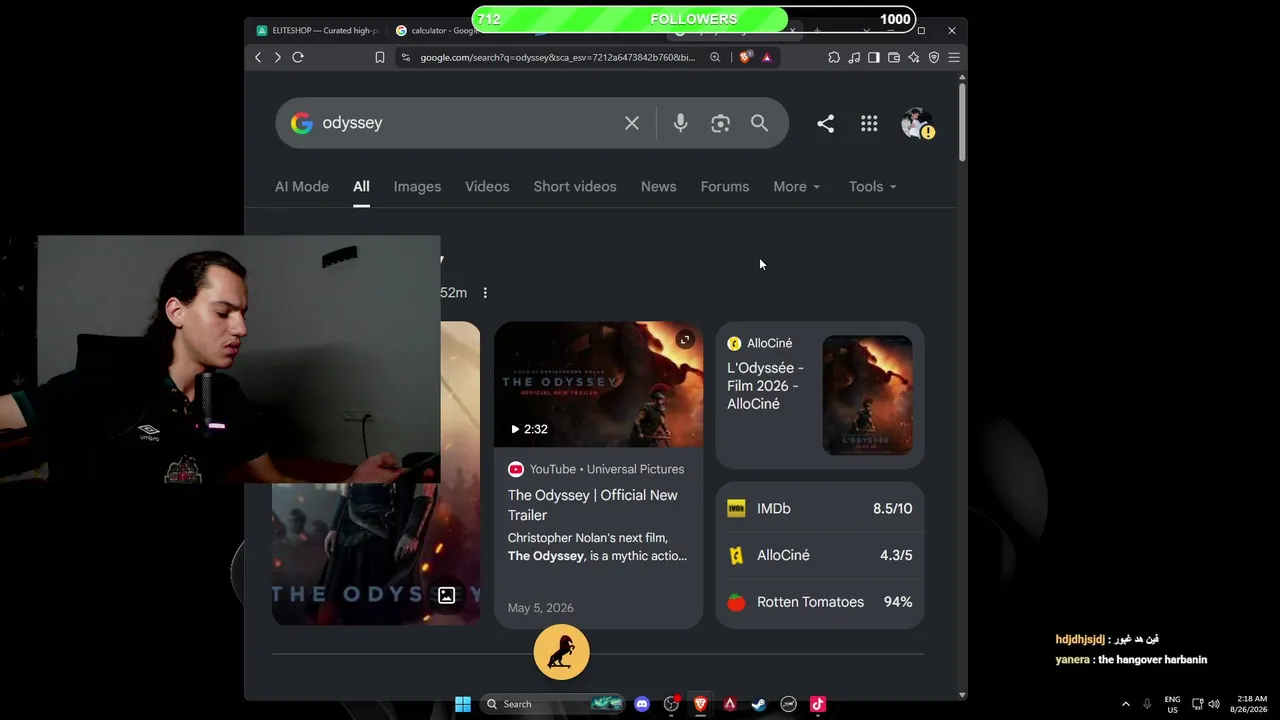Open the media playlist music-note icon
The image size is (1280, 720).
[x=854, y=58]
